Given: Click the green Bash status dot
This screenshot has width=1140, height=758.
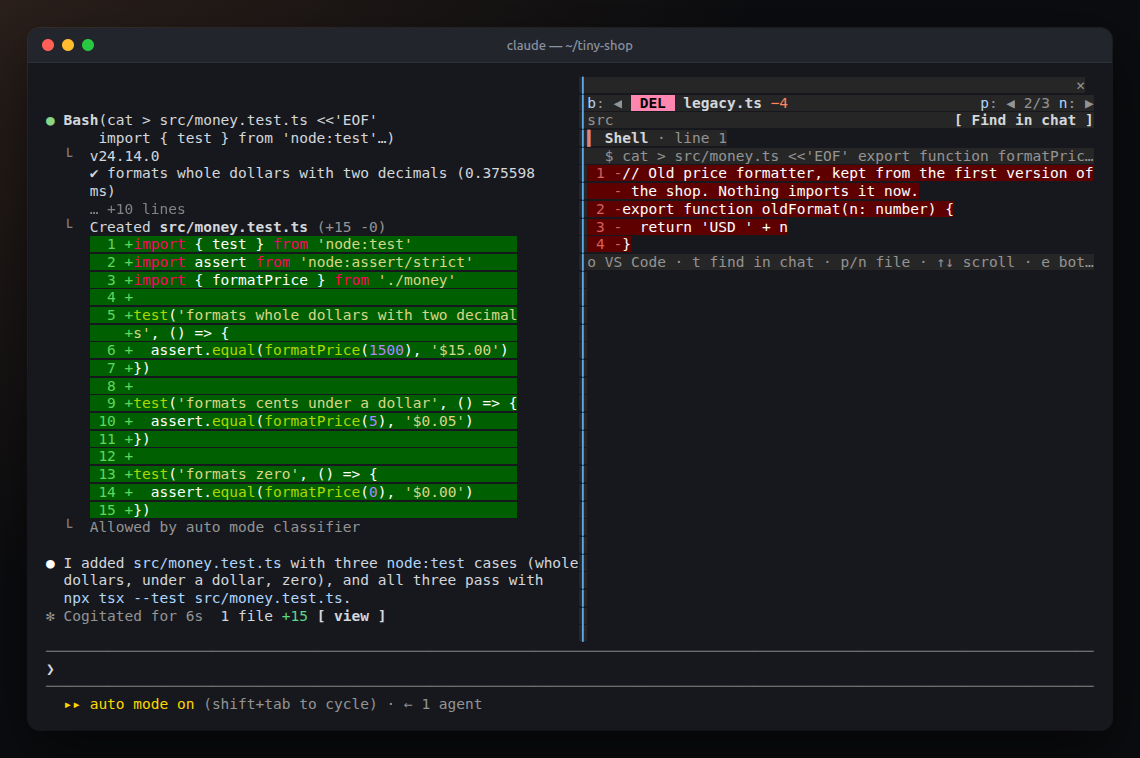Looking at the screenshot, I should click(50, 121).
